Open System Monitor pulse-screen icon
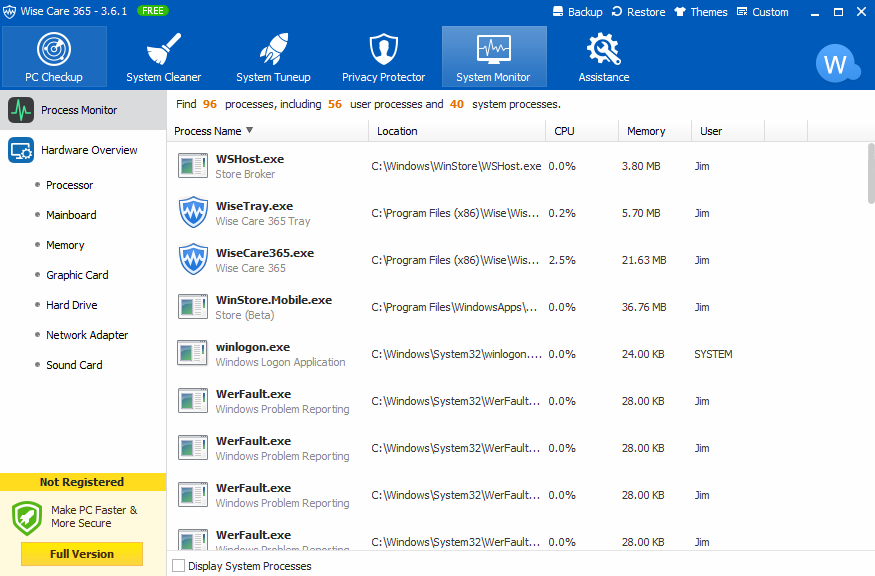 click(x=493, y=49)
